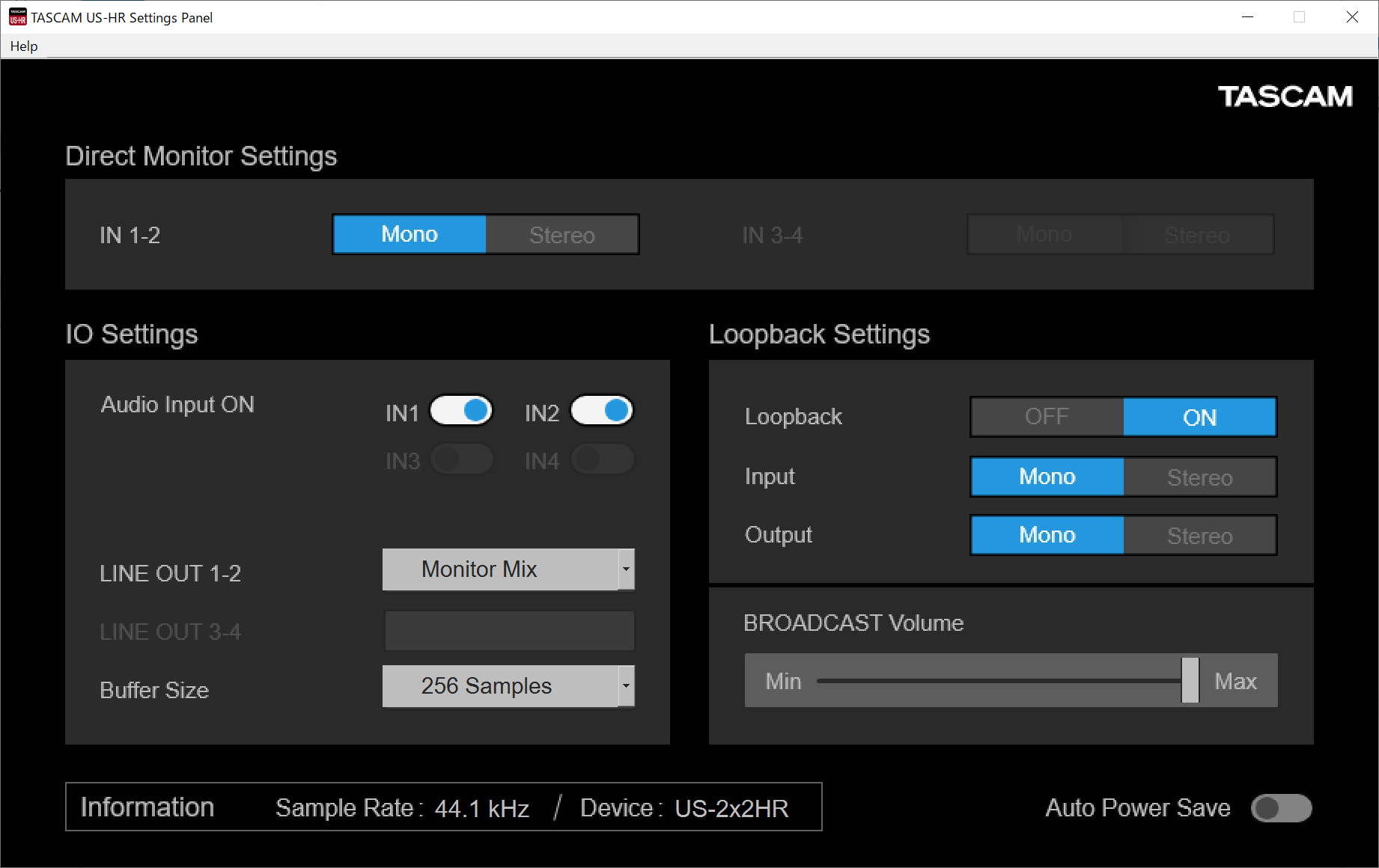Select disabled Mono option for IN 3-4
Screen dimensions: 1379x868
coord(1044,234)
